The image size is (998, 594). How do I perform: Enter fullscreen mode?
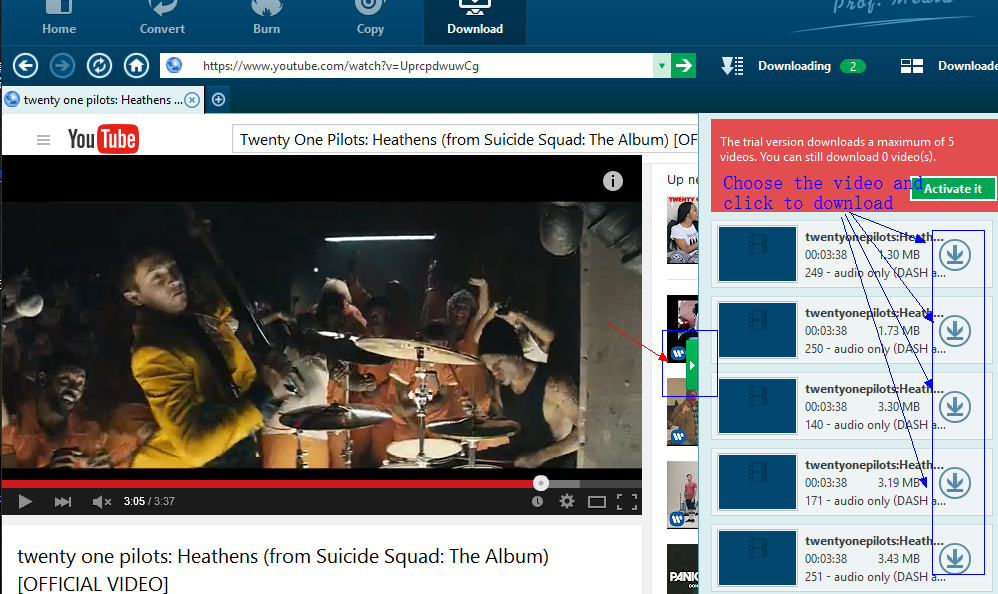click(627, 502)
